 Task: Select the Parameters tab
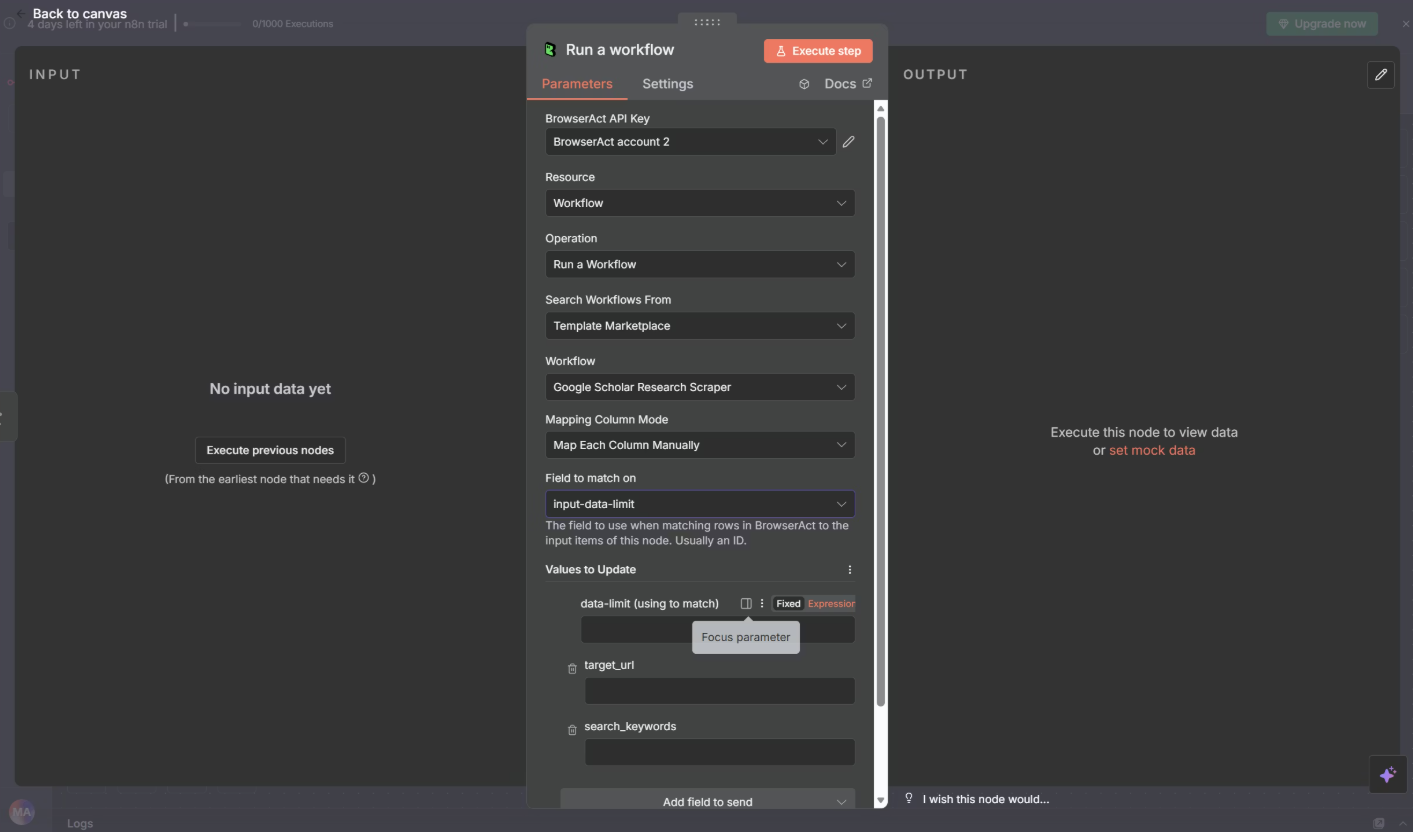coord(577,84)
